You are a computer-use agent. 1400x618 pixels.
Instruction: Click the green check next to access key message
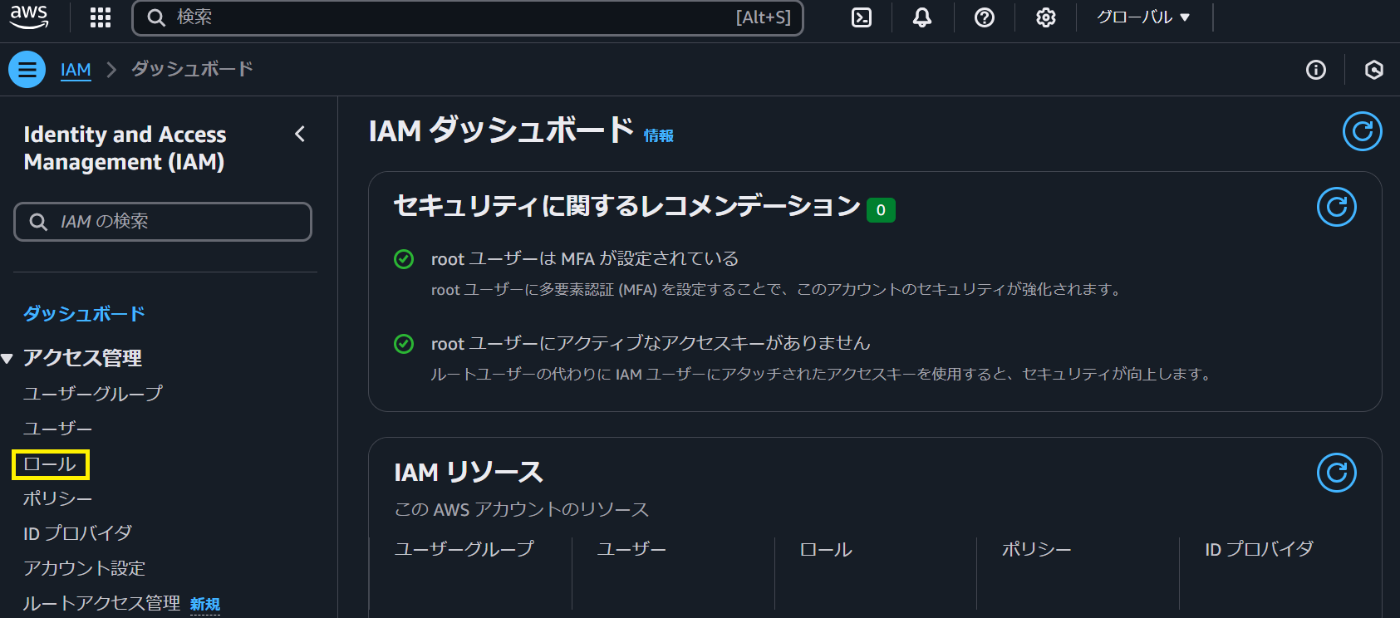click(403, 343)
